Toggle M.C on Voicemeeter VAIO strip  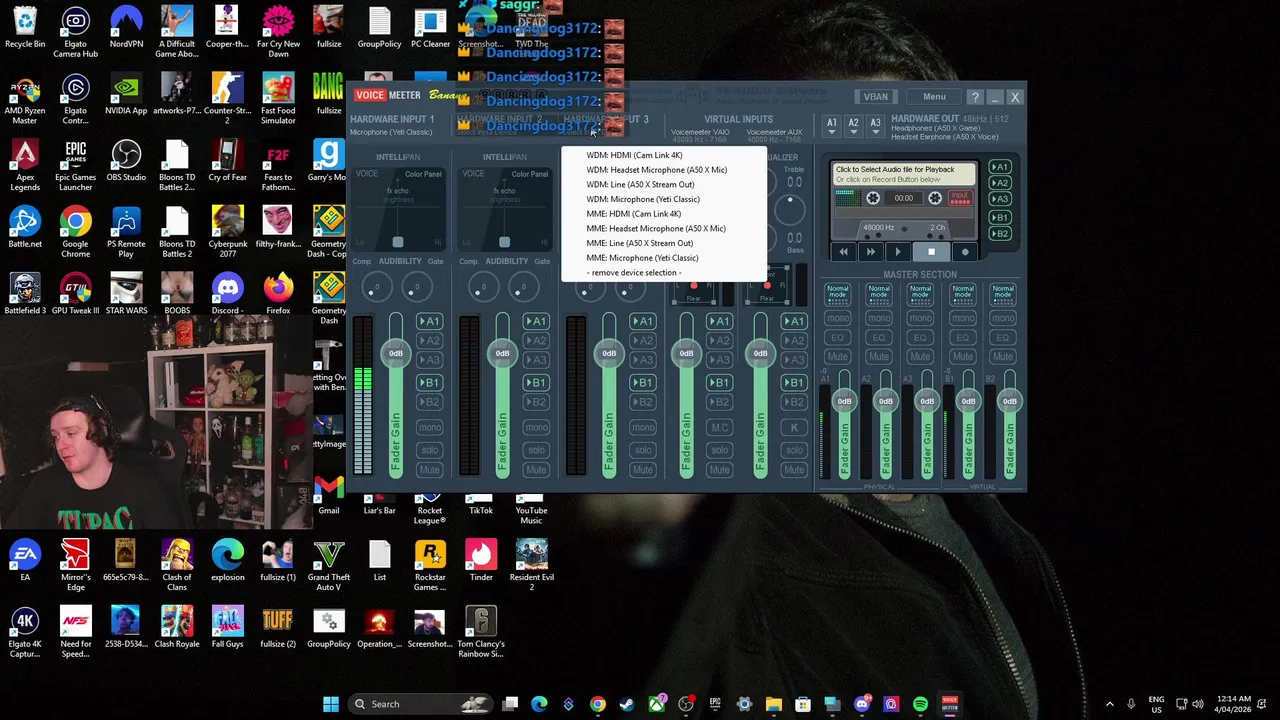point(719,427)
